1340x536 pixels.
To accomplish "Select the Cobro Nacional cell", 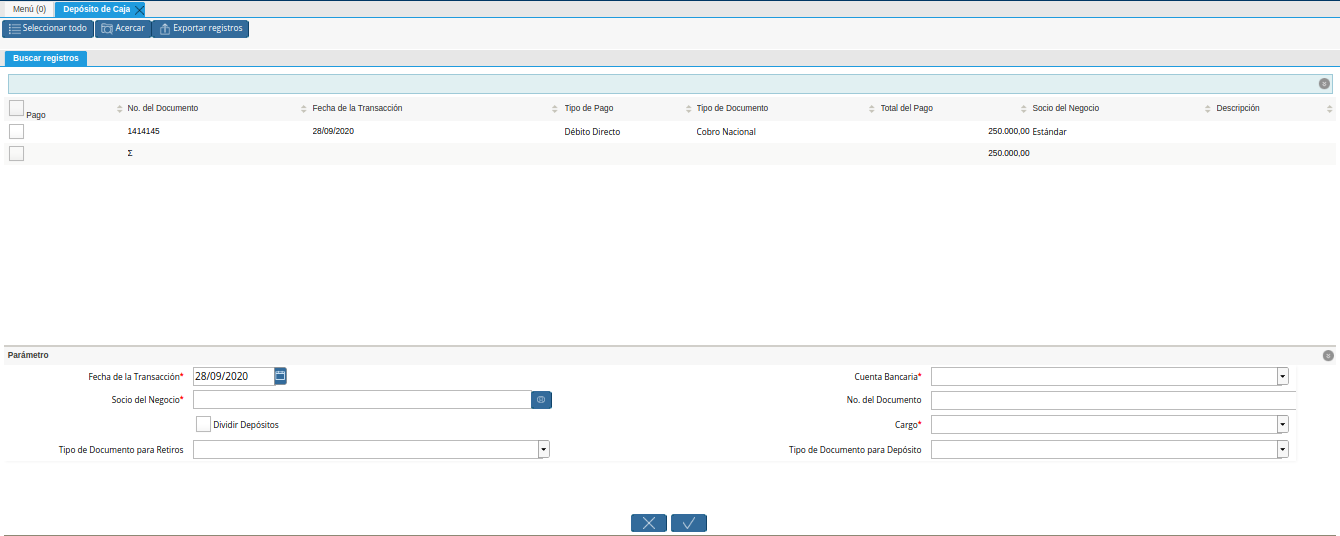I will coord(726,132).
